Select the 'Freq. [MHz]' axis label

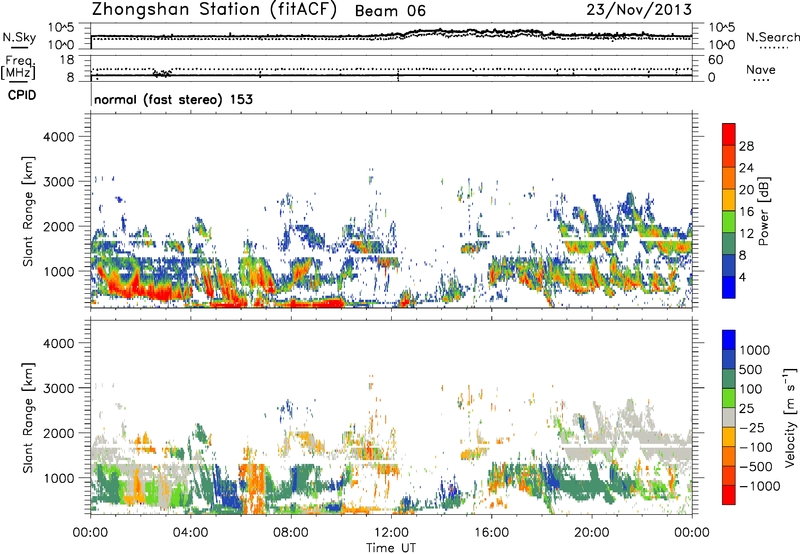pos(18,68)
